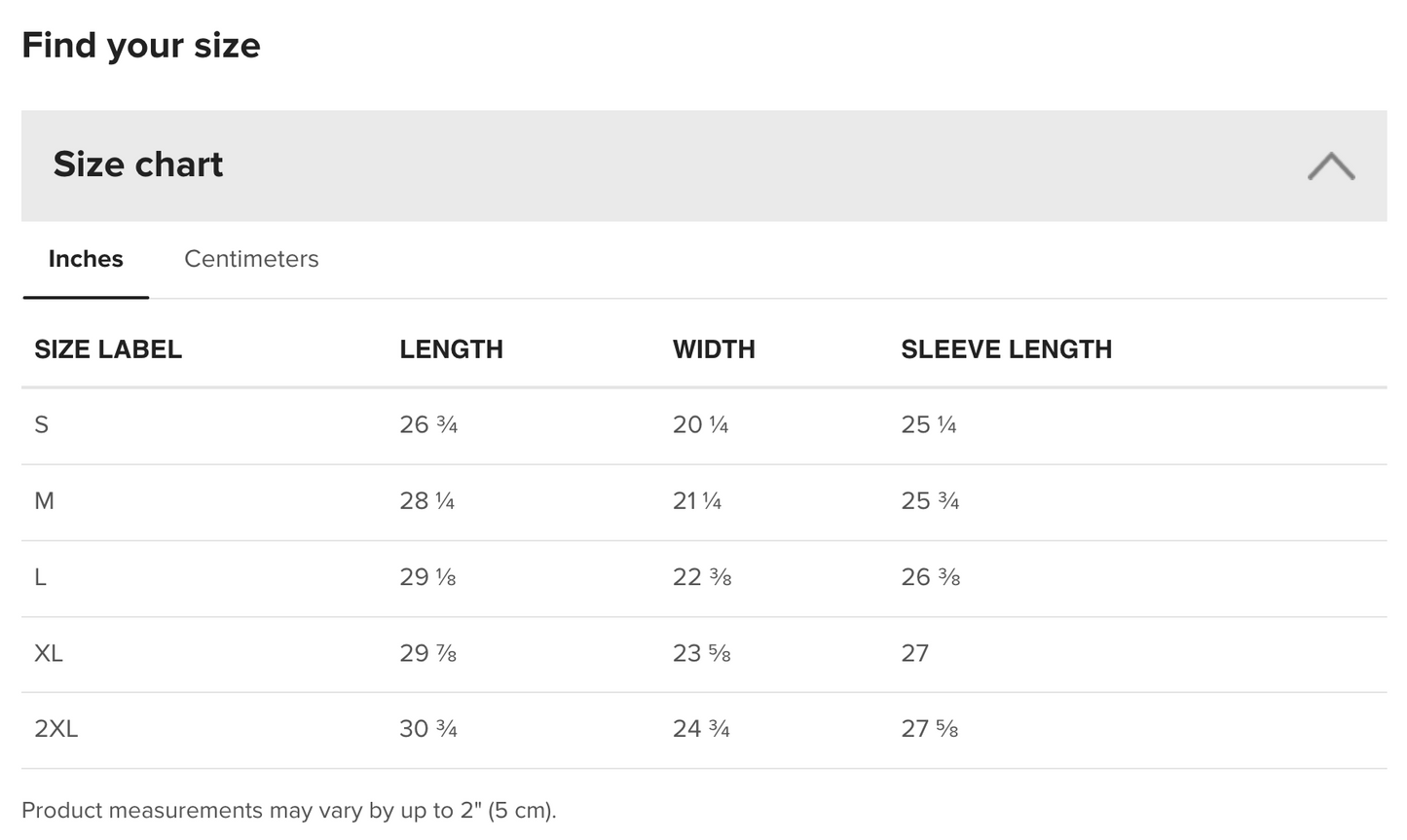
Task: Click the SIZE LABEL column header
Action: pyautogui.click(x=108, y=349)
